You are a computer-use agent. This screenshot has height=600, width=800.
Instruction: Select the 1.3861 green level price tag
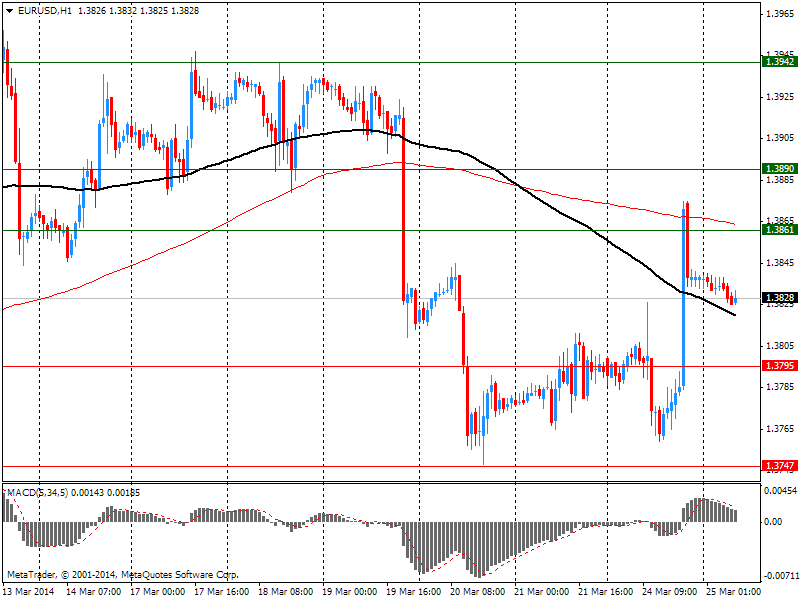coord(779,230)
